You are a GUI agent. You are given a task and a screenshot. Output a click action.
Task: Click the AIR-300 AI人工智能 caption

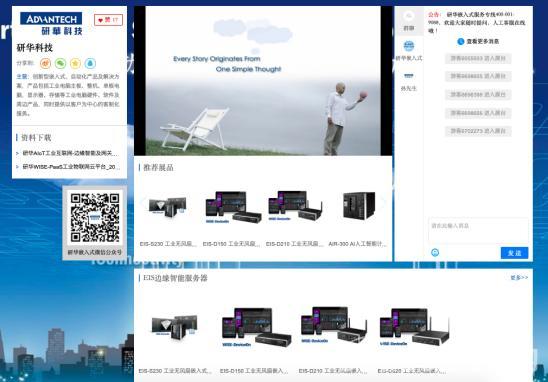tap(358, 244)
